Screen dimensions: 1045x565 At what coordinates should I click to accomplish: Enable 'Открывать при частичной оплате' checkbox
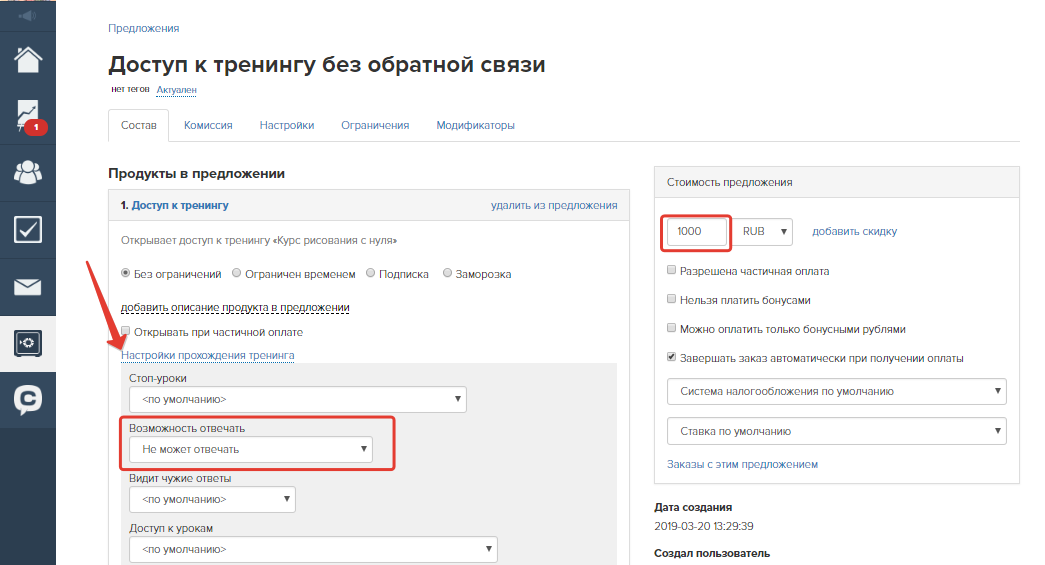[x=125, y=331]
